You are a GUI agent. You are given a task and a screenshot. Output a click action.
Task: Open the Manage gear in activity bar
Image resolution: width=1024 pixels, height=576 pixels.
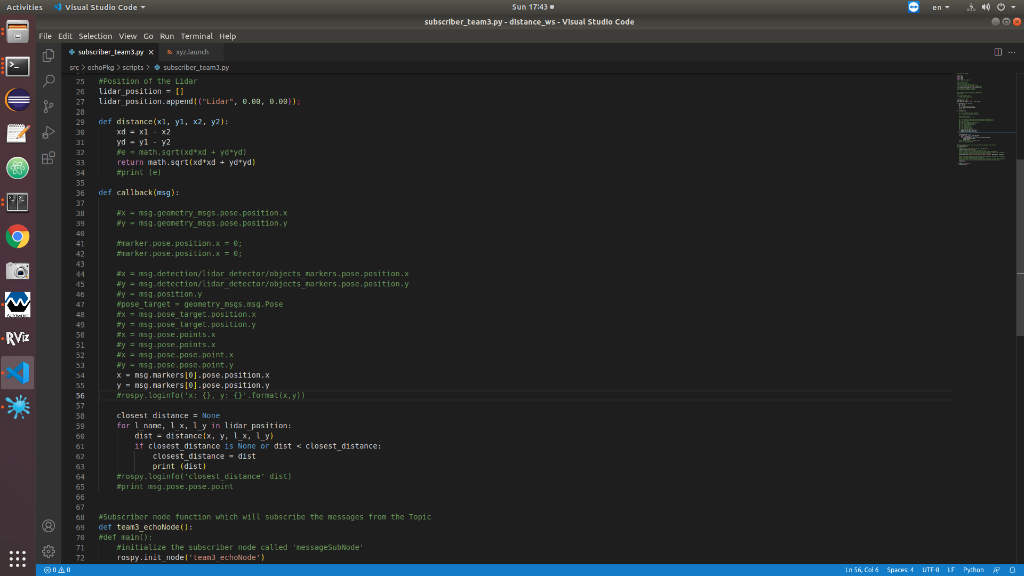[x=48, y=552]
